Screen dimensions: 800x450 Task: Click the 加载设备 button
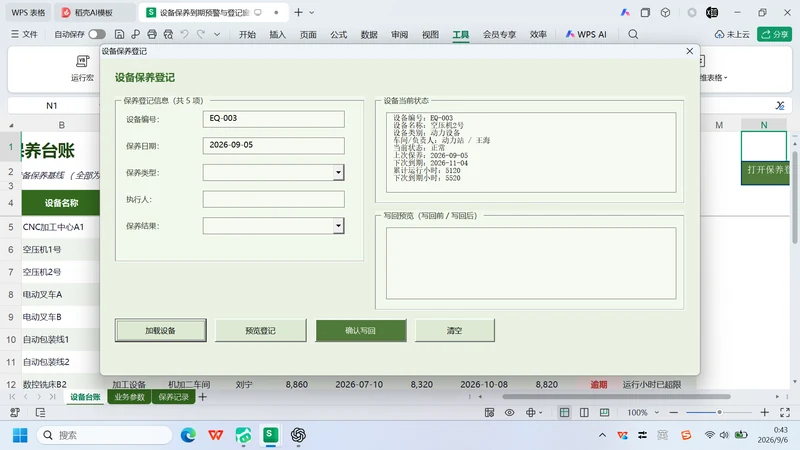point(161,331)
